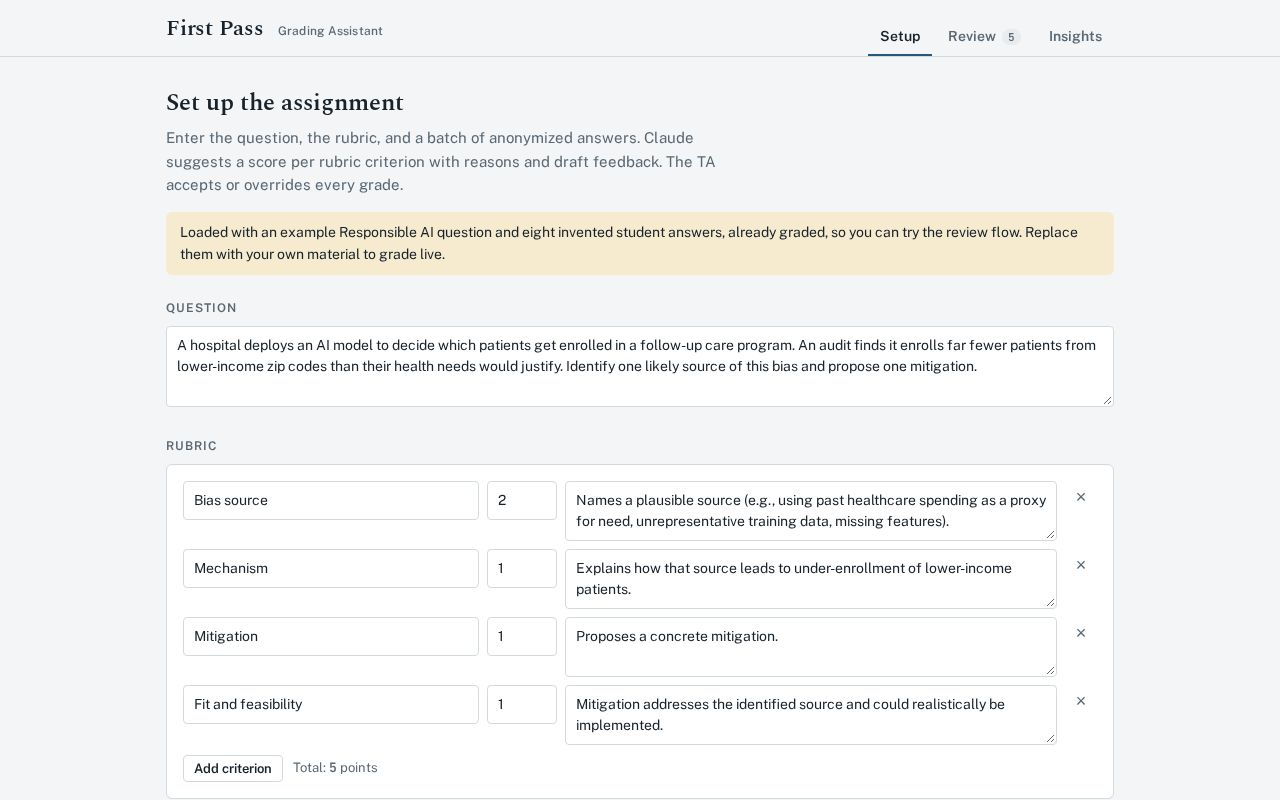Remove the Bias source criterion

point(1081,497)
